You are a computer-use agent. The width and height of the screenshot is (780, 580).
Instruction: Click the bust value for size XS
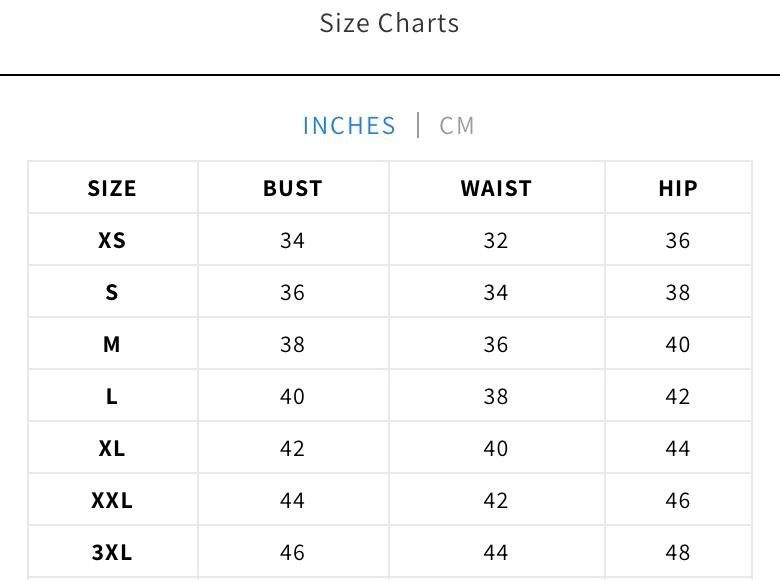tap(292, 240)
